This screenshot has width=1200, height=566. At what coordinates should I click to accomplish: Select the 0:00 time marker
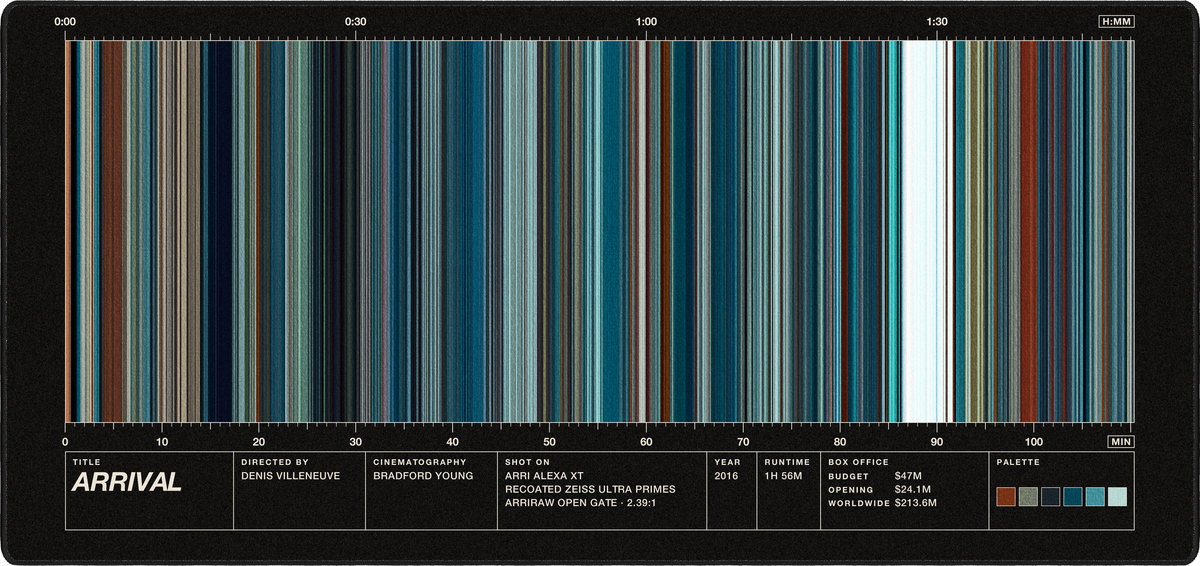65,21
